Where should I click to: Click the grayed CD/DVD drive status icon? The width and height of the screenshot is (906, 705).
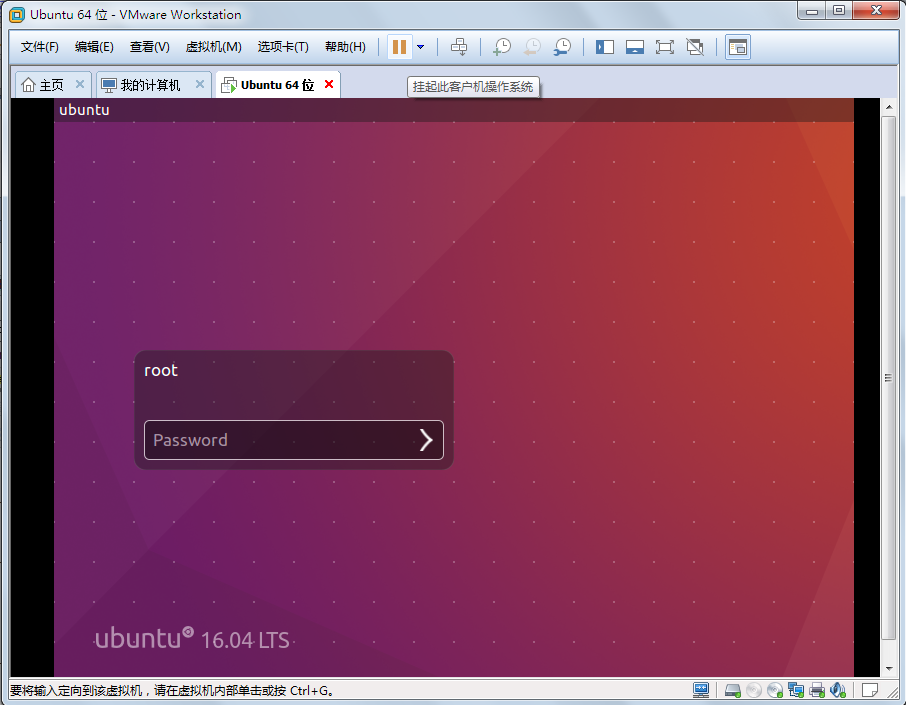pos(753,690)
